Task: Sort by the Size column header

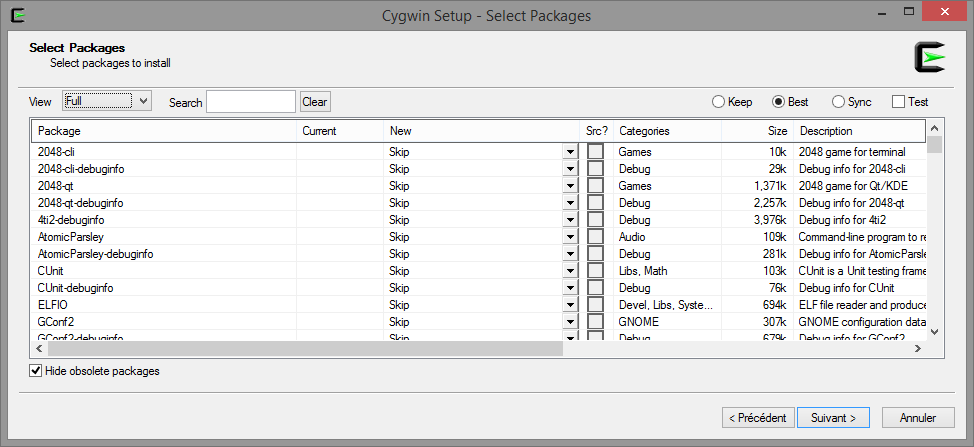Action: pyautogui.click(x=758, y=131)
